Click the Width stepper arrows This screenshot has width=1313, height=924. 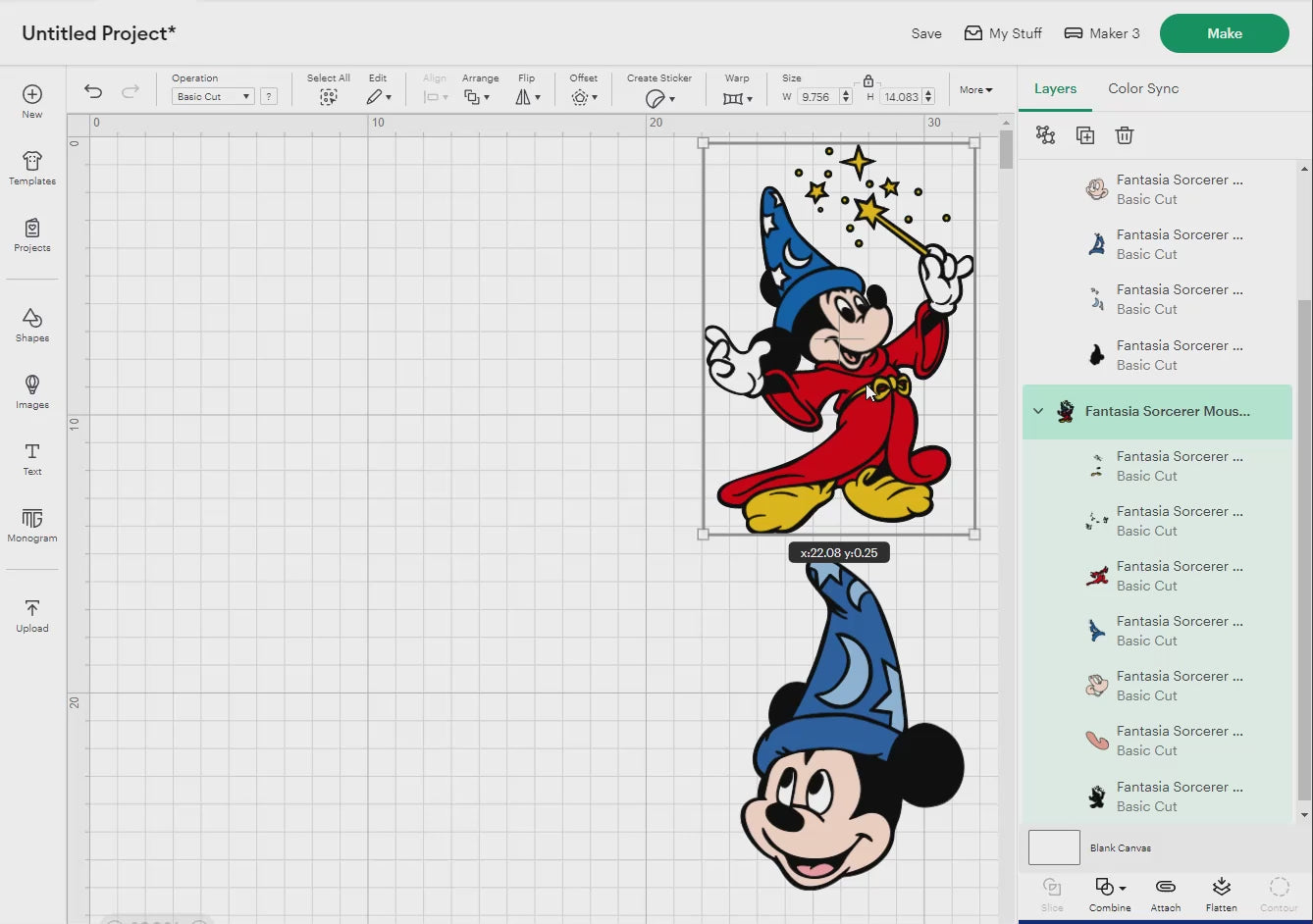(x=845, y=97)
